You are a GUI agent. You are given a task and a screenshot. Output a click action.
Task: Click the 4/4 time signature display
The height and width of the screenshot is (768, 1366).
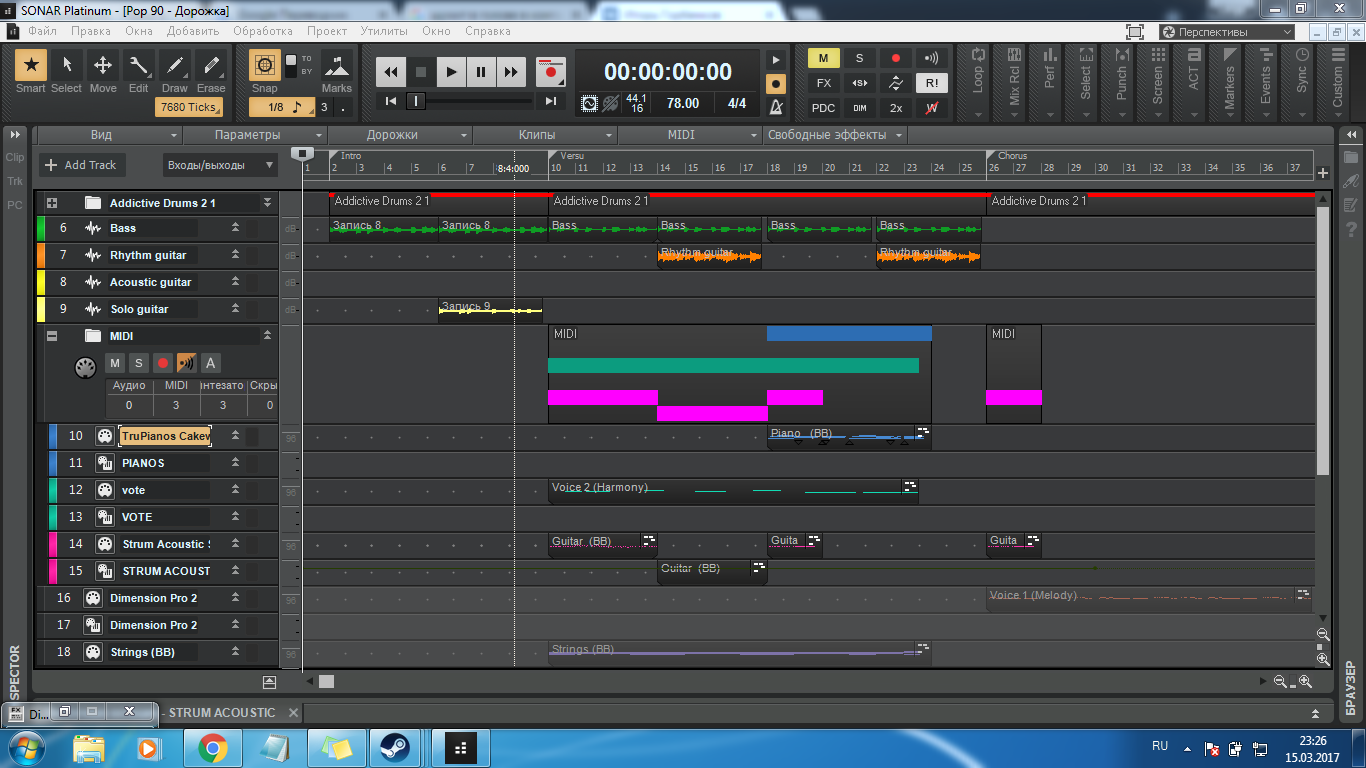click(737, 103)
